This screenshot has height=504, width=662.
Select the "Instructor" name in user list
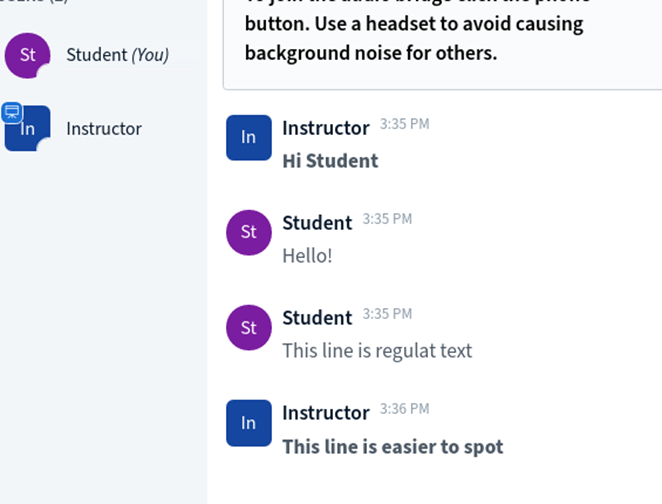coord(104,129)
